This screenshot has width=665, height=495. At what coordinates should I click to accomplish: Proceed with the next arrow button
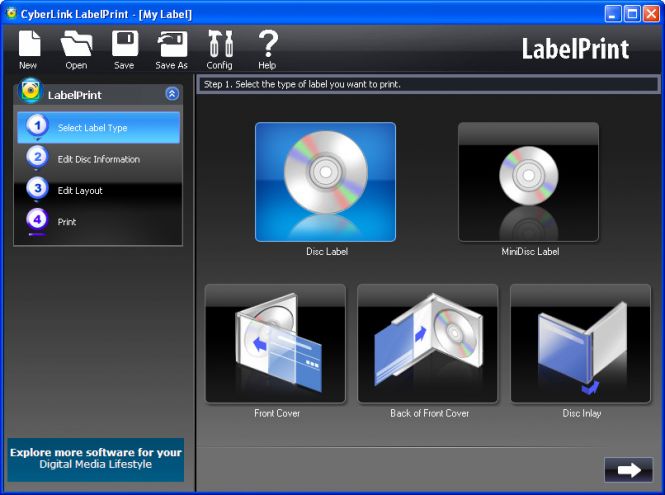coord(629,470)
